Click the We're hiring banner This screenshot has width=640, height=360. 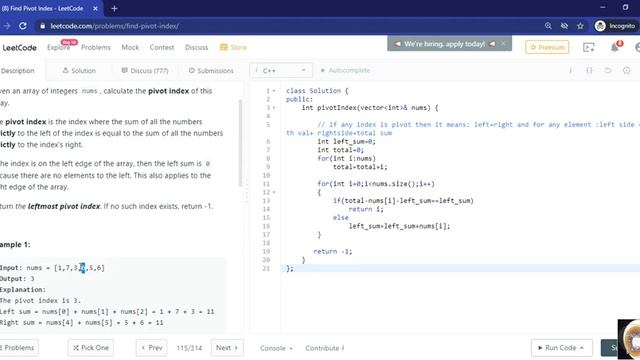pos(444,44)
